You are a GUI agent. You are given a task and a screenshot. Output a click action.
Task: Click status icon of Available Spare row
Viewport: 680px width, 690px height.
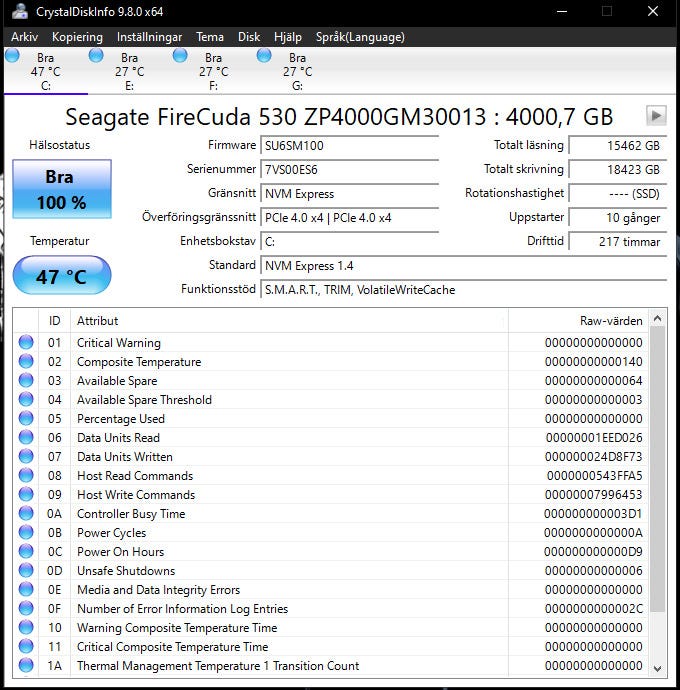pos(26,380)
